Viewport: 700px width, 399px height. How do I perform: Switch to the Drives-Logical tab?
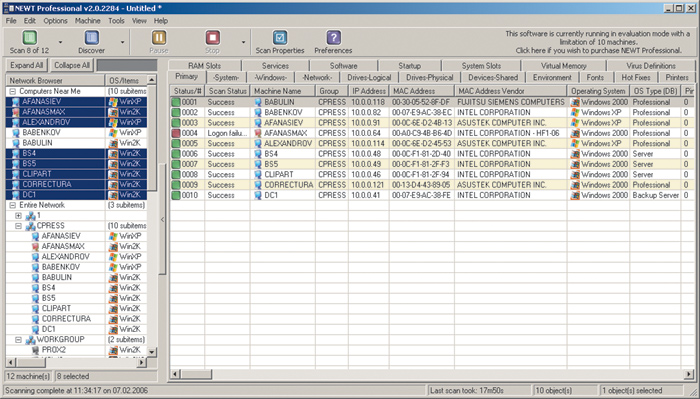pos(369,78)
